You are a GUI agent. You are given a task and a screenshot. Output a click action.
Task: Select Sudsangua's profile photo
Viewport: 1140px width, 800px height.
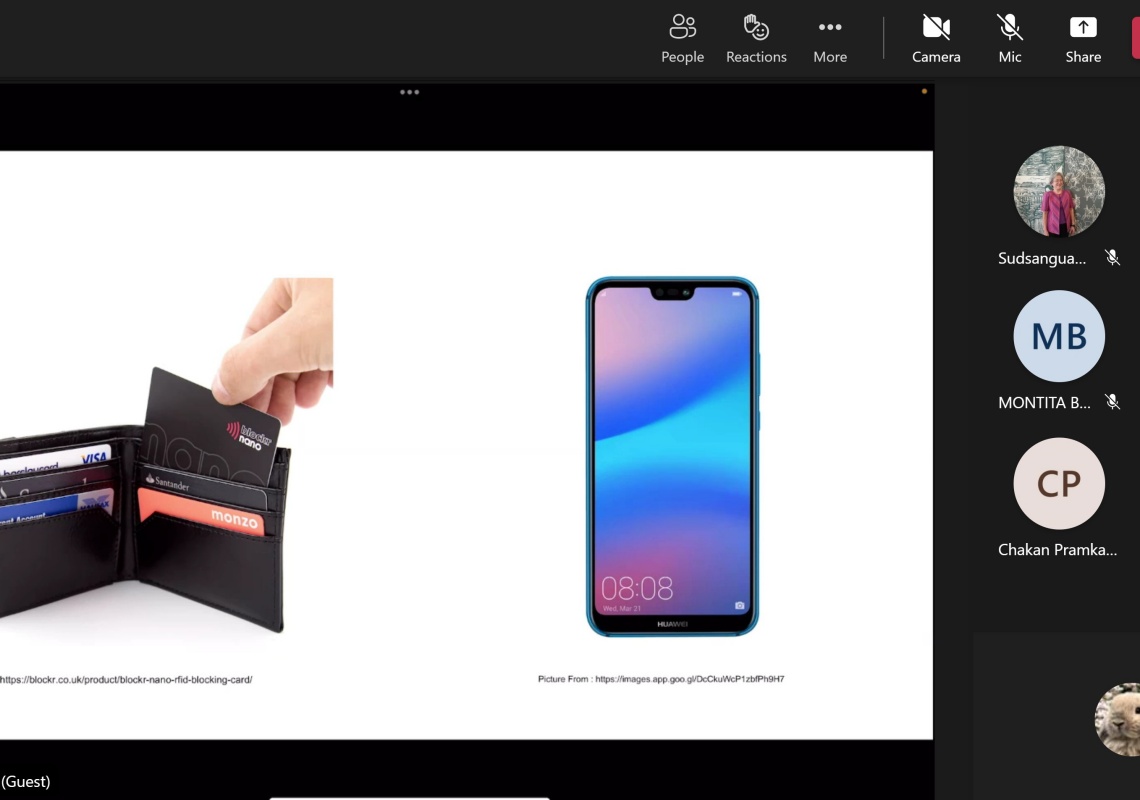click(x=1059, y=192)
